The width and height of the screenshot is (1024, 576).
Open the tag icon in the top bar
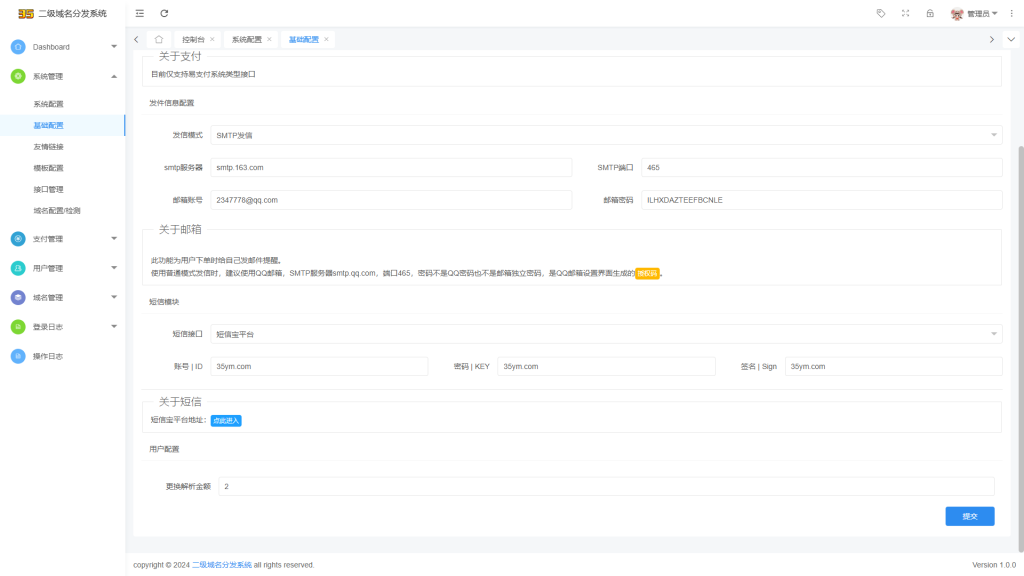click(880, 13)
